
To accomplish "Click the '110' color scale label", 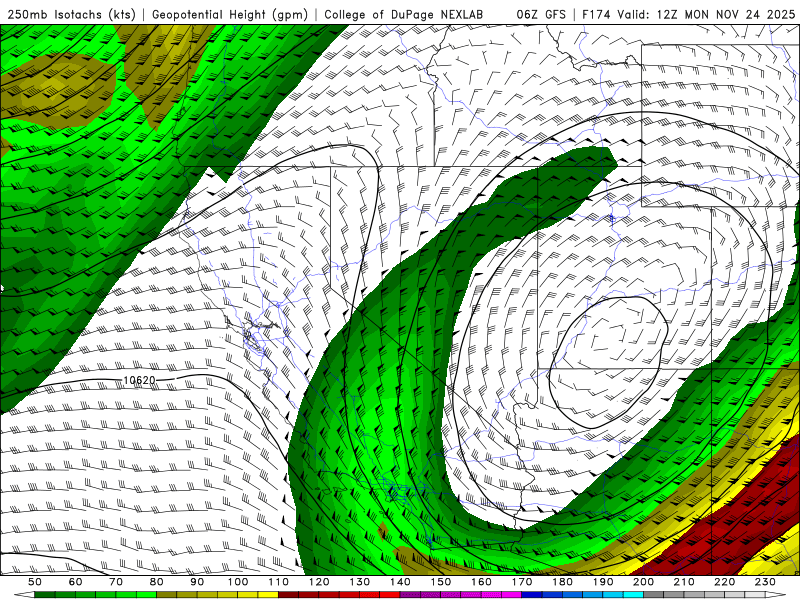I will tap(278, 582).
